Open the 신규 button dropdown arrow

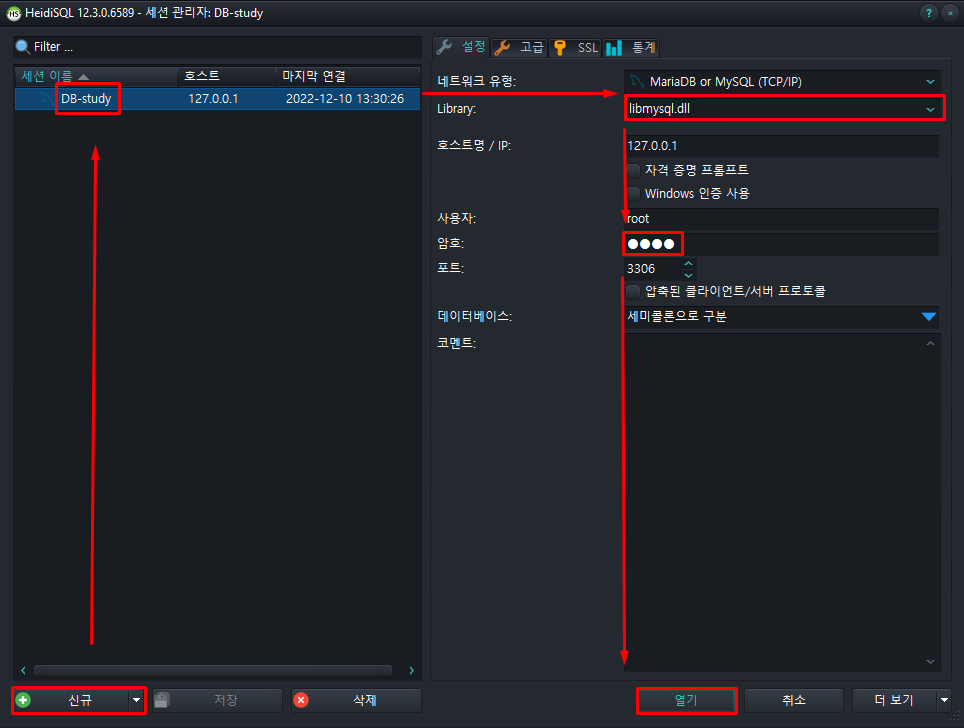click(136, 700)
